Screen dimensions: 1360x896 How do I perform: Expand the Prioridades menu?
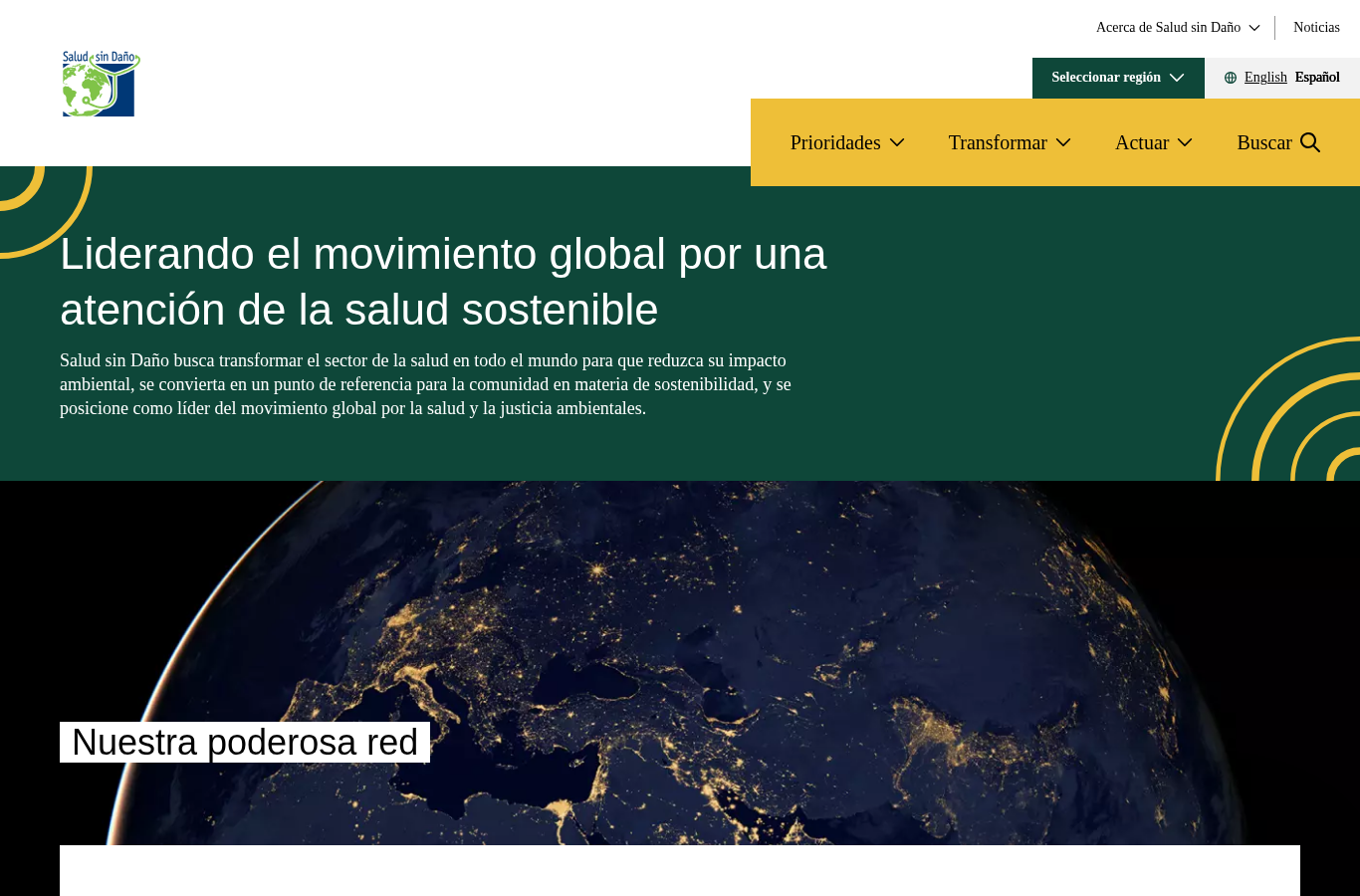tap(847, 142)
